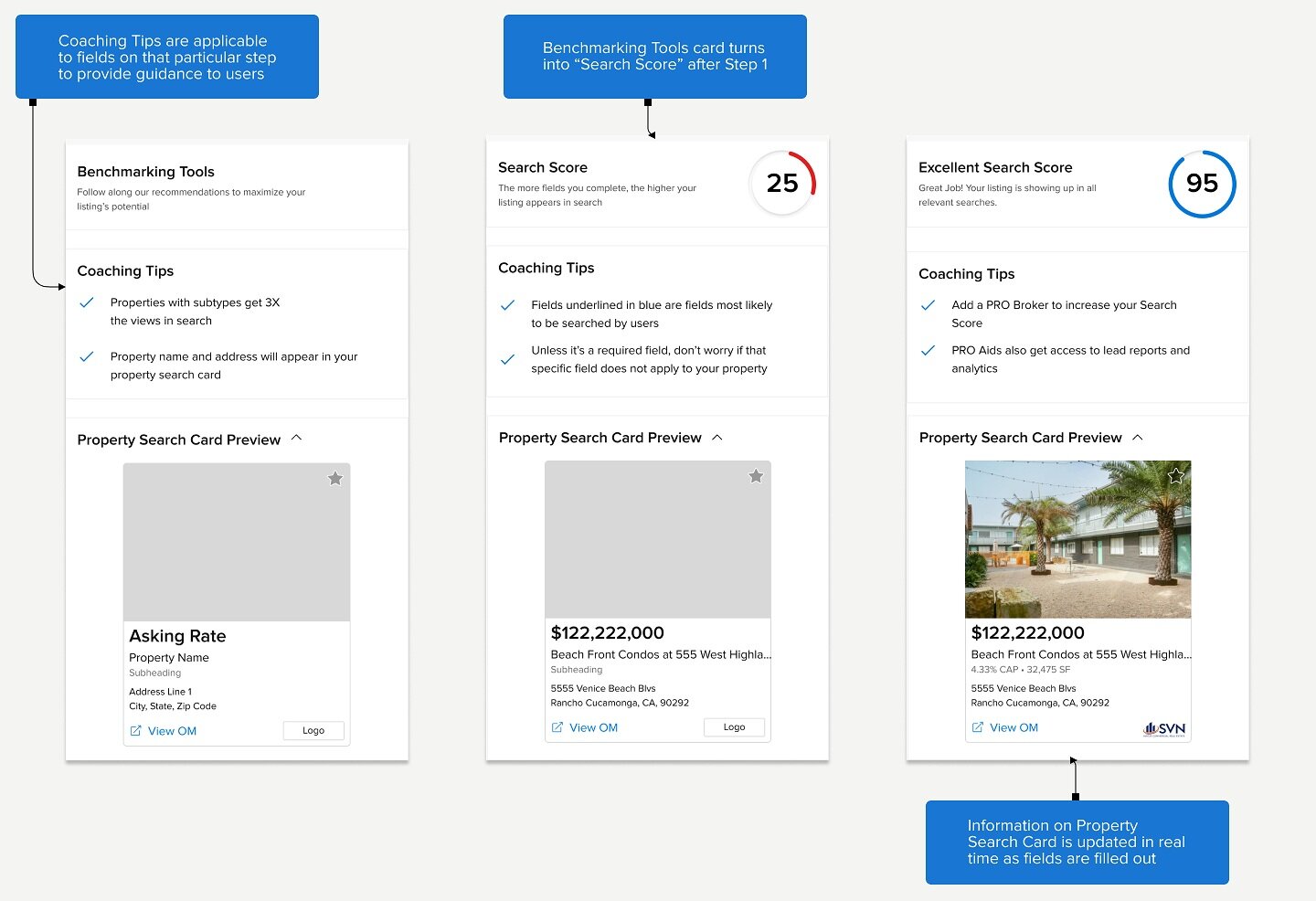Click the external-link icon beside View OM on Asking Rate card
Screen dimensions: 1316x901
(135, 730)
